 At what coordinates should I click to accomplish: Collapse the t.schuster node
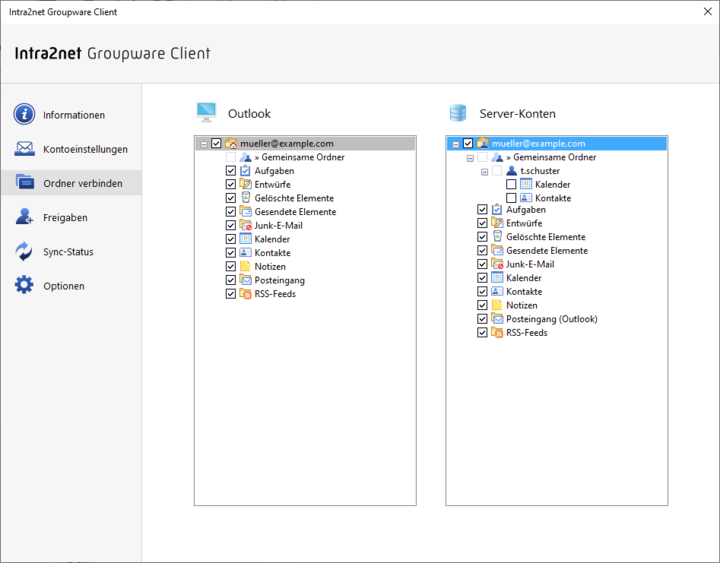click(x=484, y=172)
